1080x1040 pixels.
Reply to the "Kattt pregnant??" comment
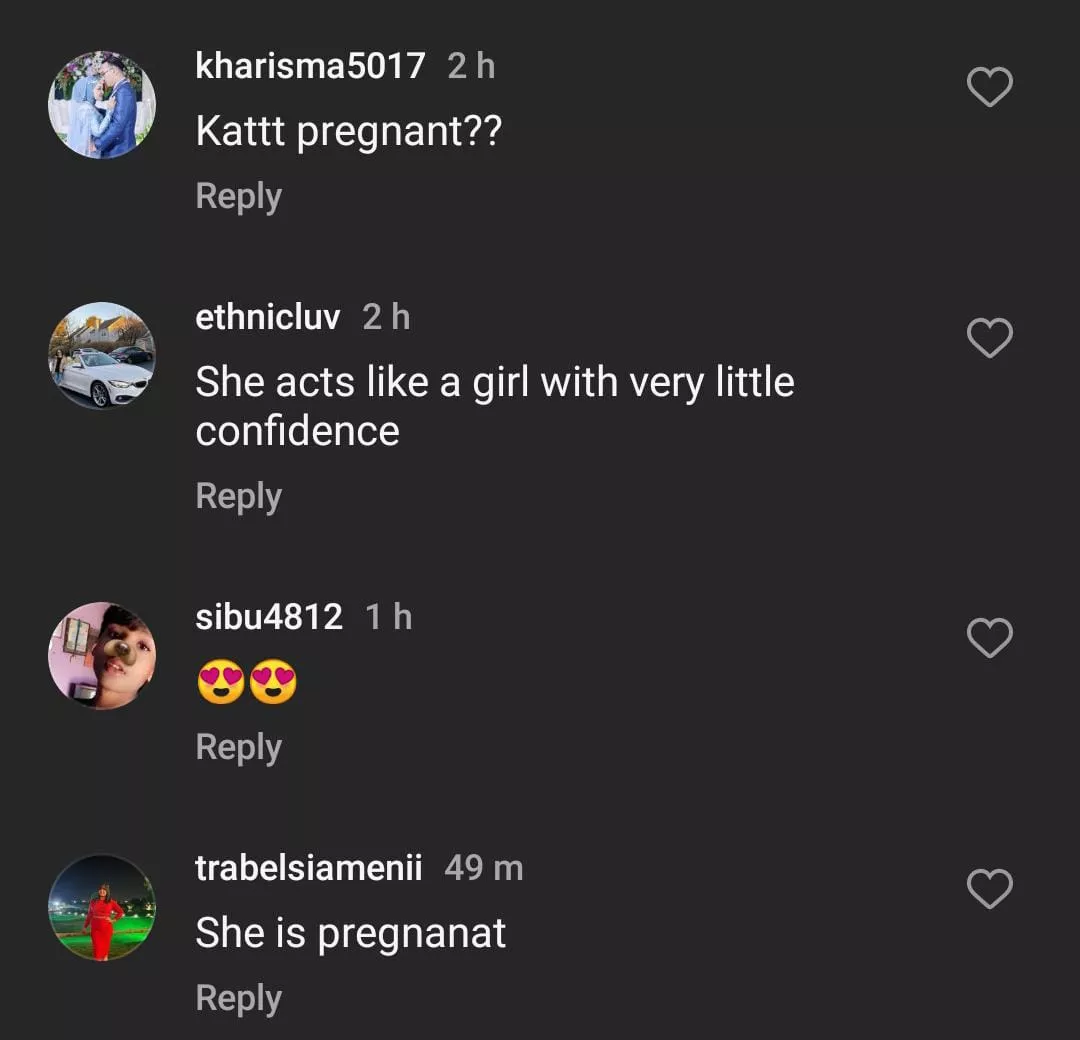click(238, 196)
